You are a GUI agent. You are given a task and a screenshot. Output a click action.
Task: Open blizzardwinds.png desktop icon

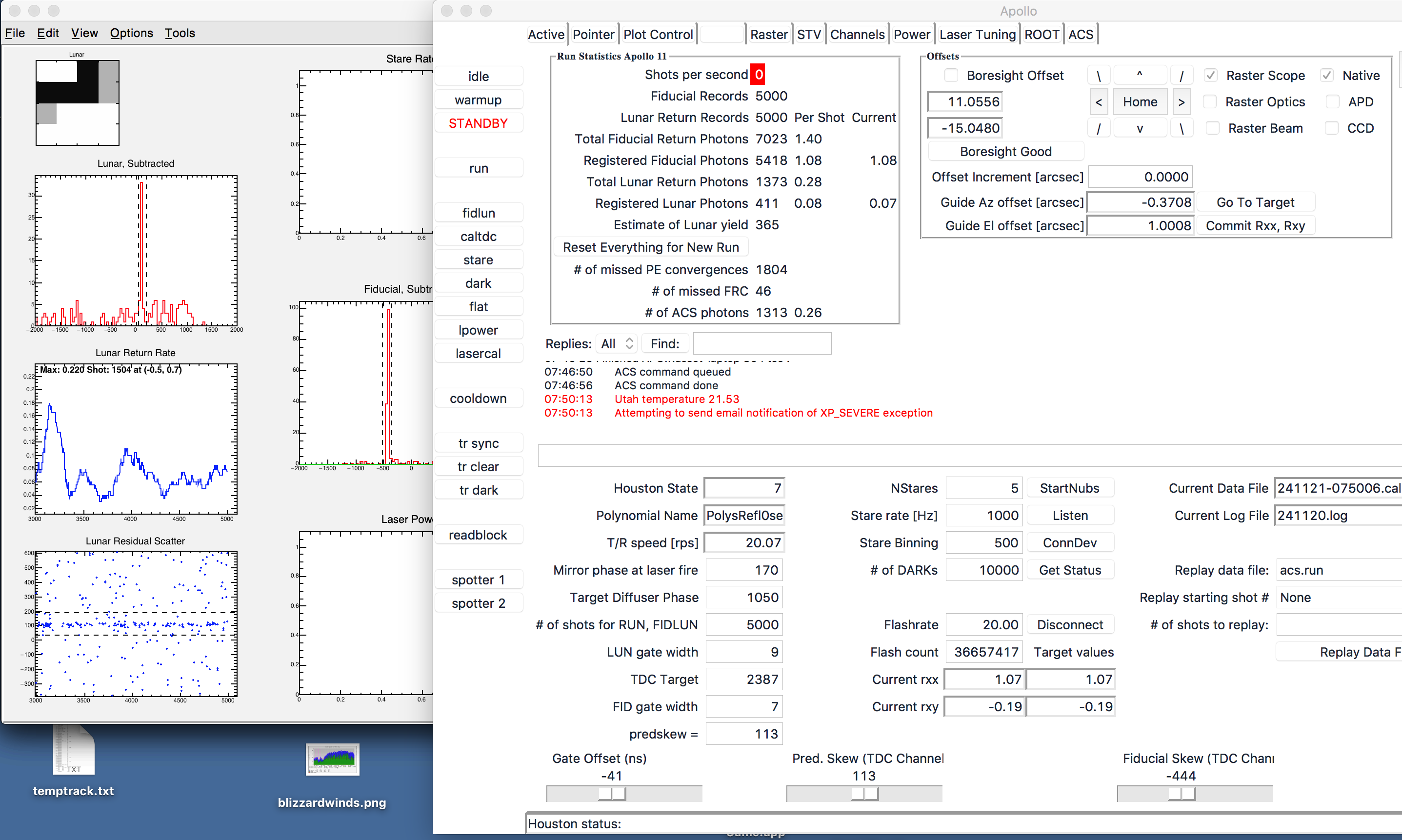[332, 759]
